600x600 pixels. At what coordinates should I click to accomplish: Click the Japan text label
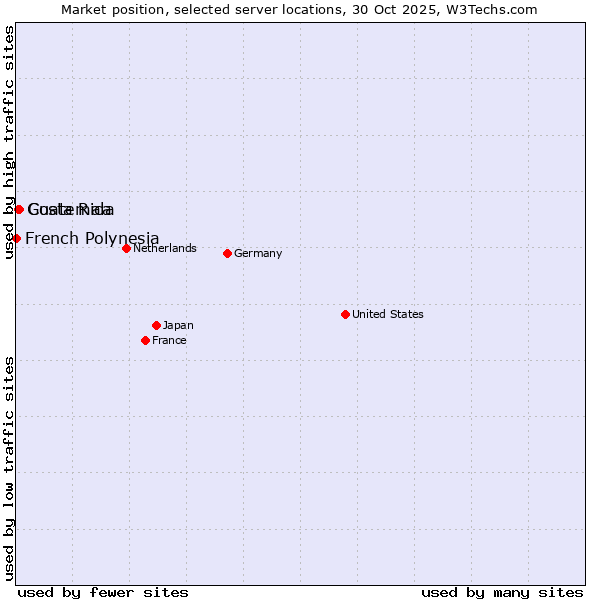coord(178,325)
